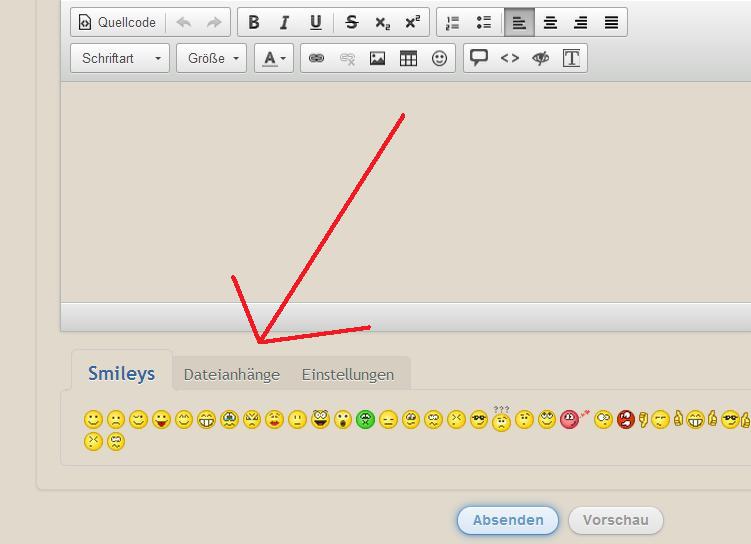The image size is (751, 544).
Task: Click the Absenden button
Action: 508,520
